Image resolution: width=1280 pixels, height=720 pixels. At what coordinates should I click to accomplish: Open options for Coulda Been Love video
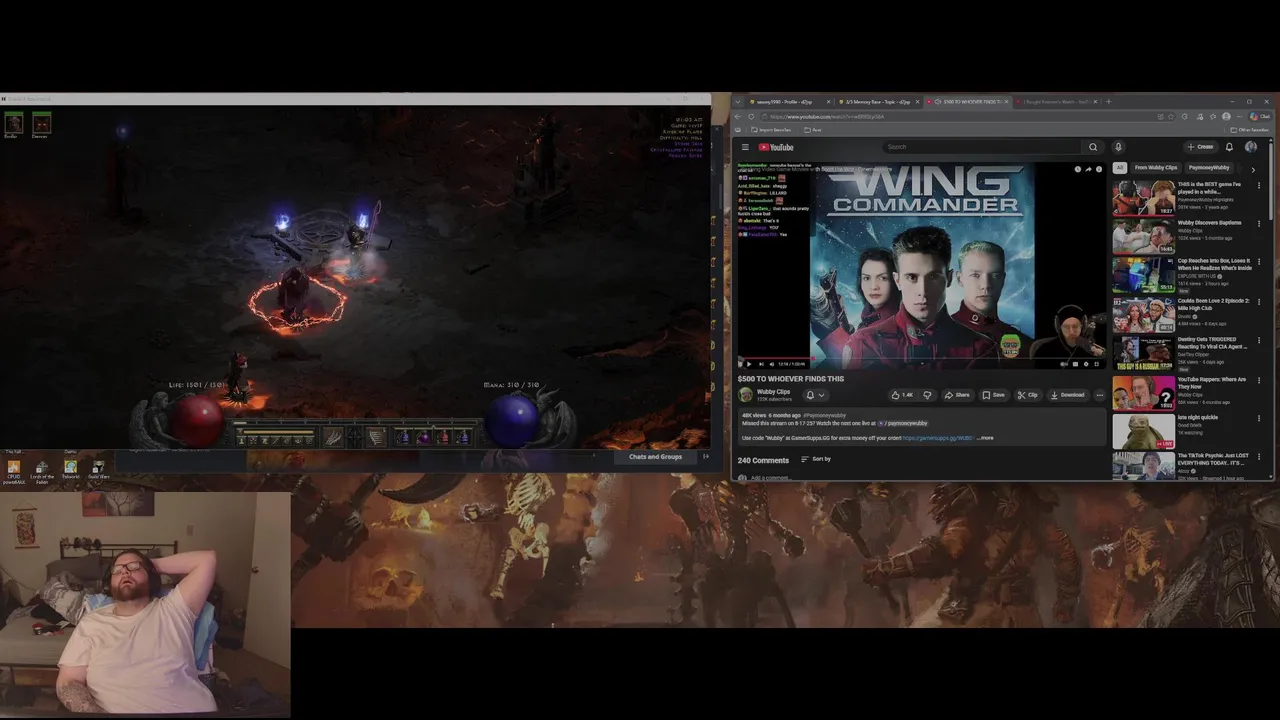pyautogui.click(x=1259, y=302)
